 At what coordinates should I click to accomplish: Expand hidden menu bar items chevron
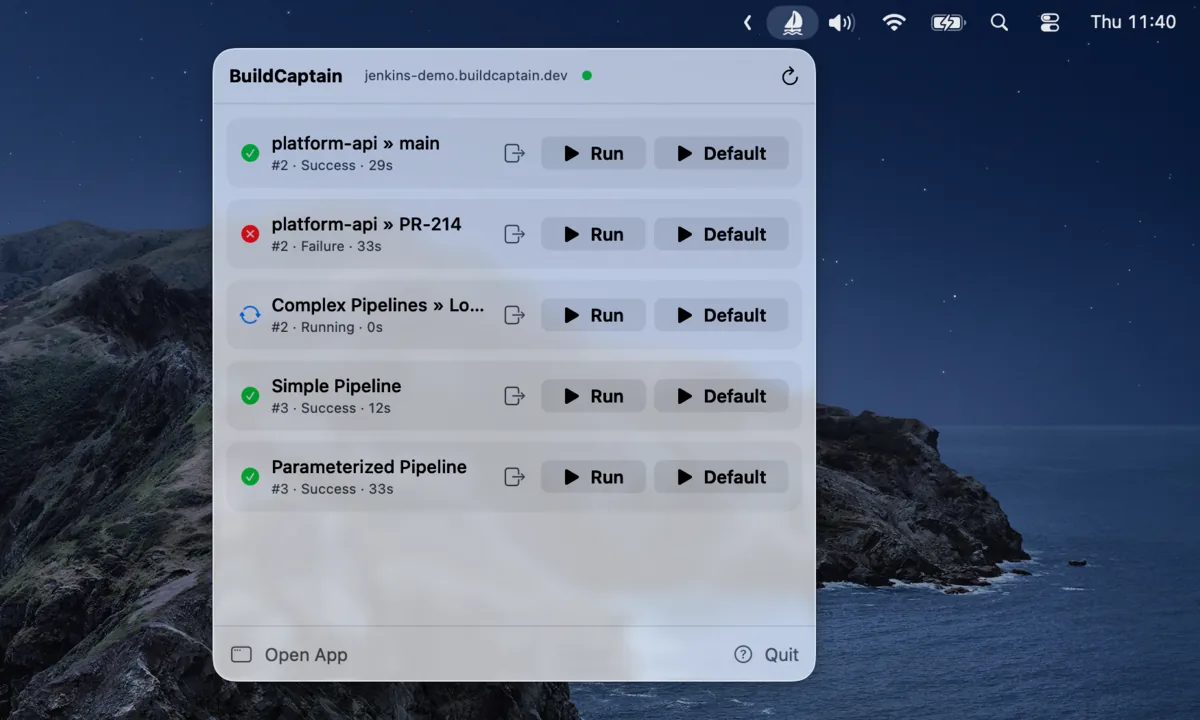747,22
